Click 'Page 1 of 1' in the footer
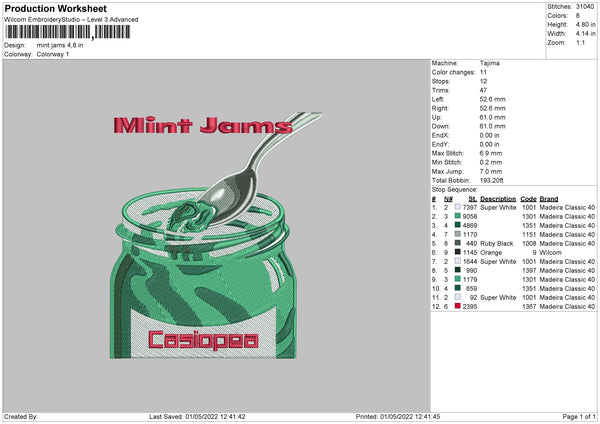Image resolution: width=600 pixels, height=424 pixels. point(579,416)
